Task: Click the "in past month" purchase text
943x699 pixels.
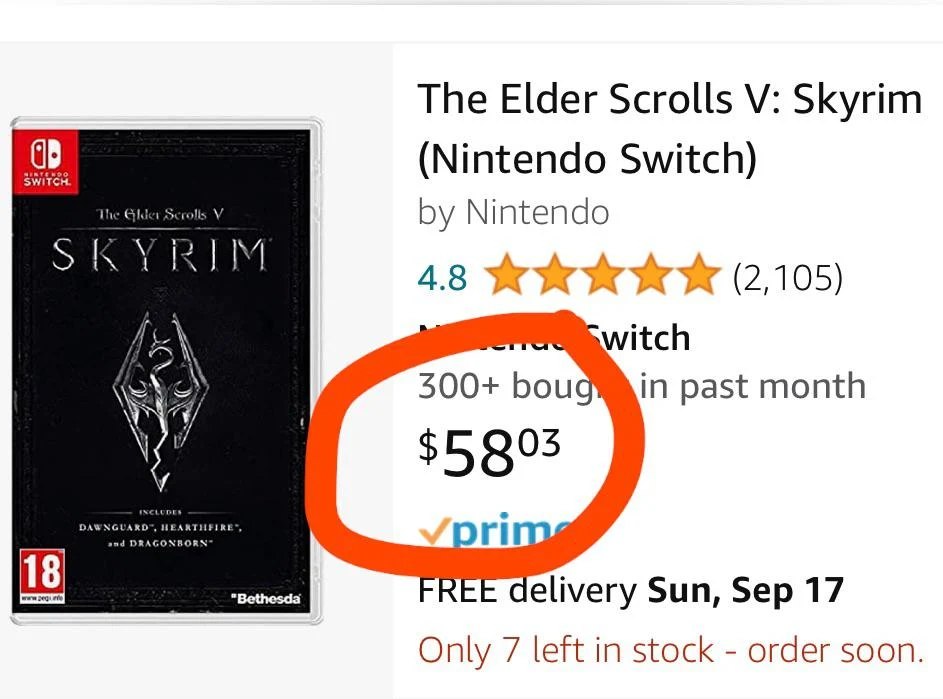Action: tap(752, 386)
